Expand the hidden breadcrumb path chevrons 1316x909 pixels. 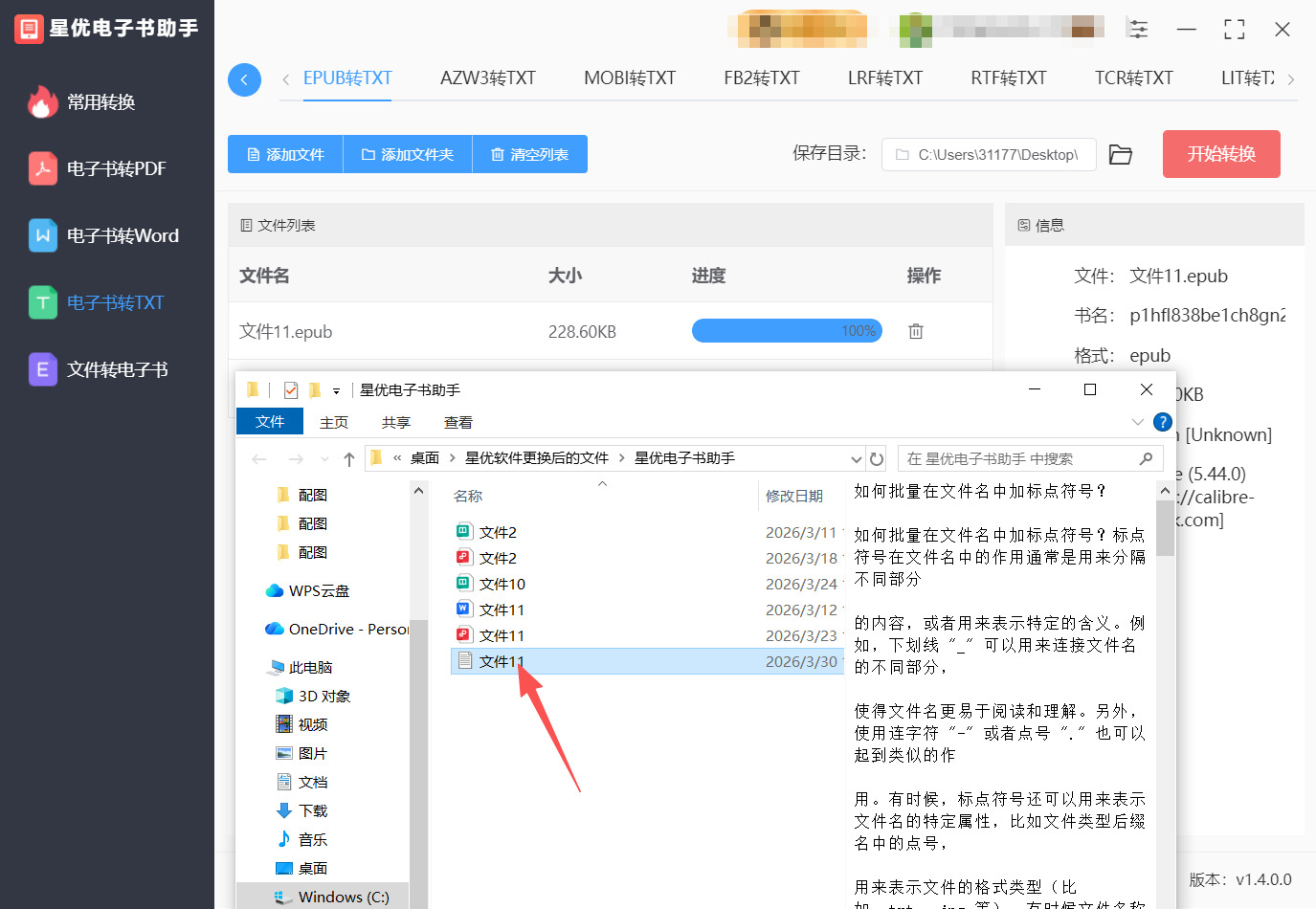pyautogui.click(x=397, y=458)
